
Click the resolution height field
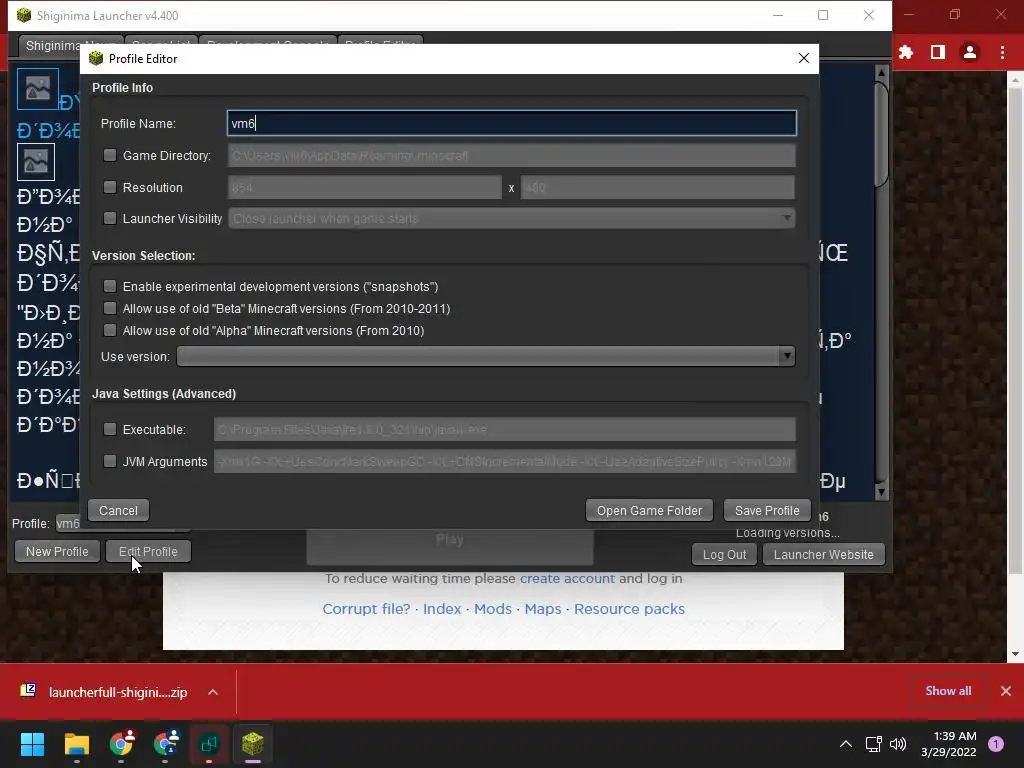coord(658,187)
